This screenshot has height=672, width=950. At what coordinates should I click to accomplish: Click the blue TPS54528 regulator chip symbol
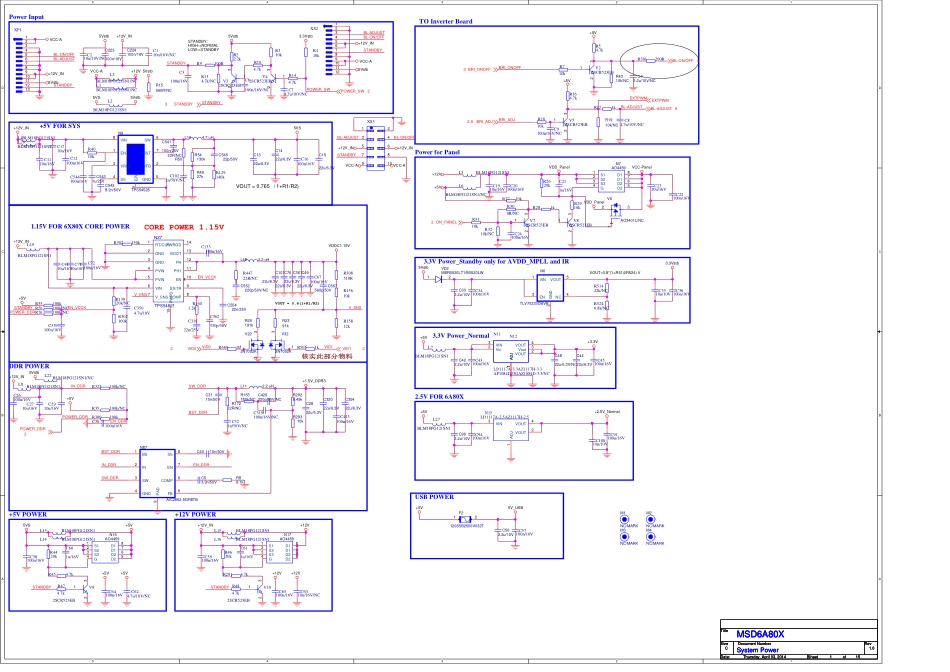coord(134,159)
